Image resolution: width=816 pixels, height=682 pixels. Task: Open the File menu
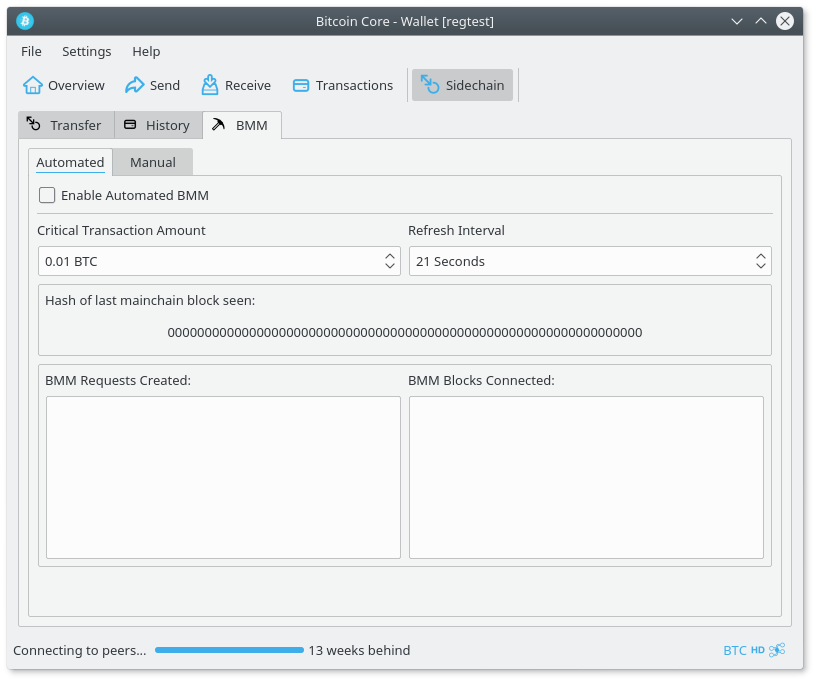[x=31, y=52]
